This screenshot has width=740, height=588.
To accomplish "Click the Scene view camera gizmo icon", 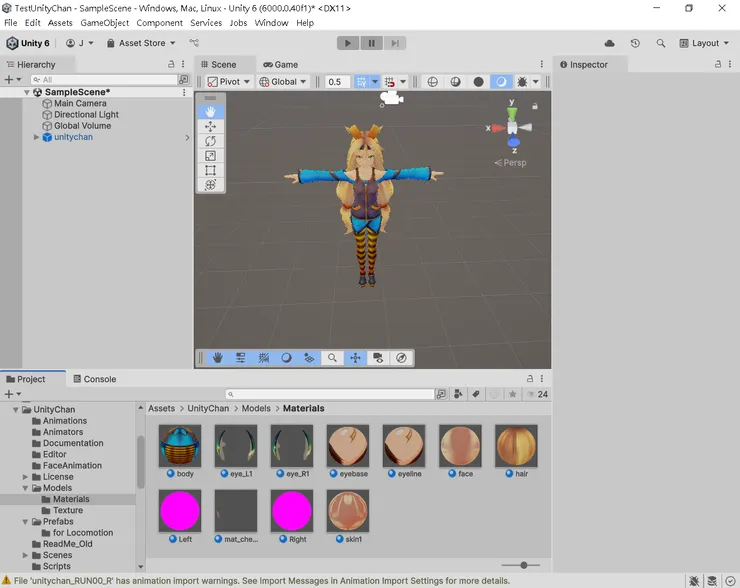I will (391, 98).
